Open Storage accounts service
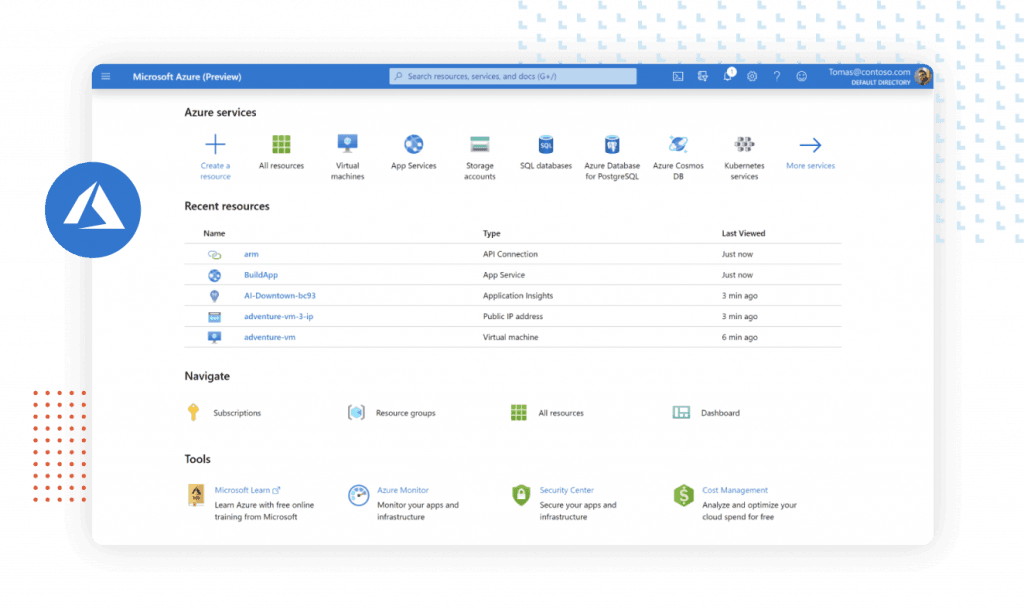Viewport: 1024px width, 609px height. click(x=480, y=145)
